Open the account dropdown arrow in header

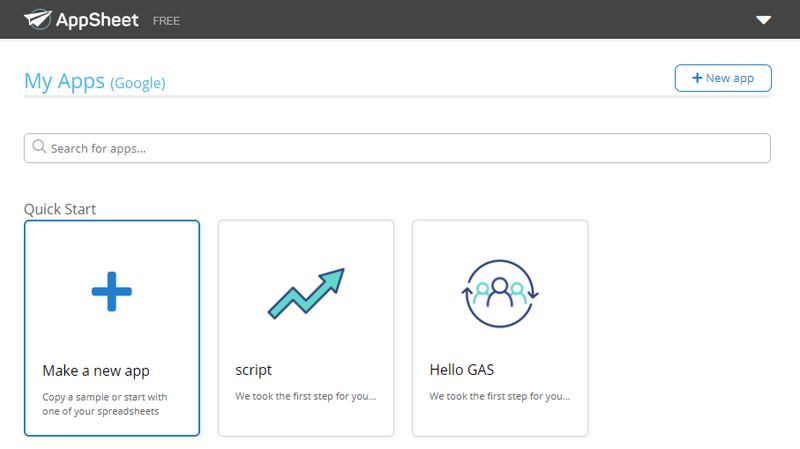pyautogui.click(x=764, y=19)
